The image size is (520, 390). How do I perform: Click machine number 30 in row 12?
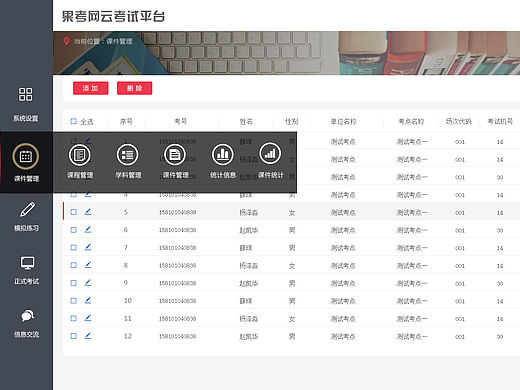tap(500, 337)
